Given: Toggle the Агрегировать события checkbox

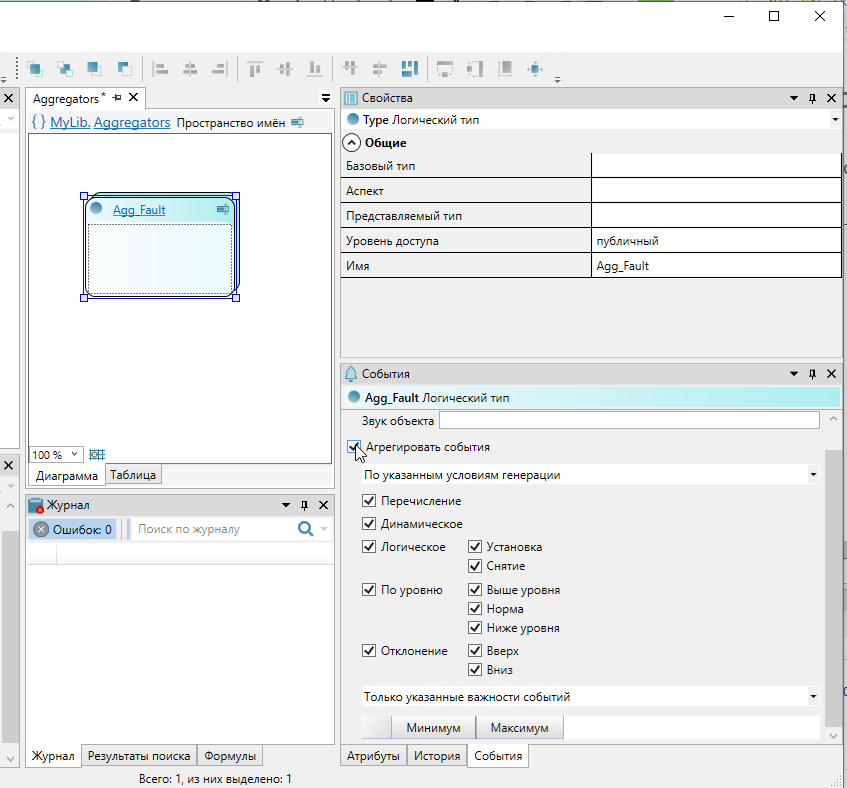Looking at the screenshot, I should pos(353,447).
